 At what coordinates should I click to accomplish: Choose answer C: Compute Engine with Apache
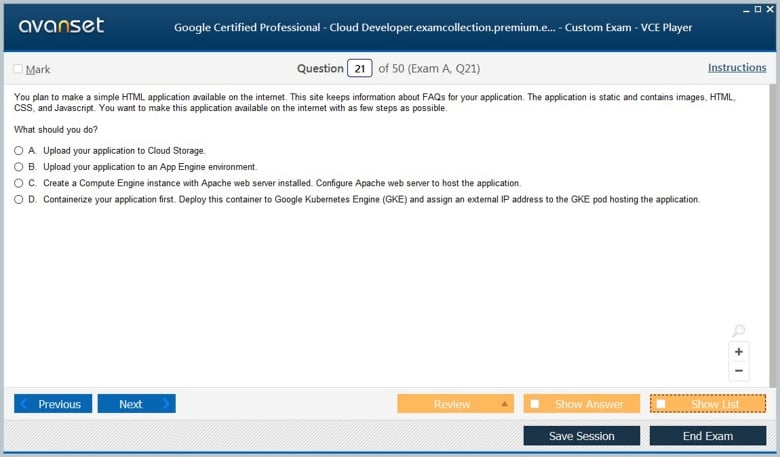click(19, 183)
